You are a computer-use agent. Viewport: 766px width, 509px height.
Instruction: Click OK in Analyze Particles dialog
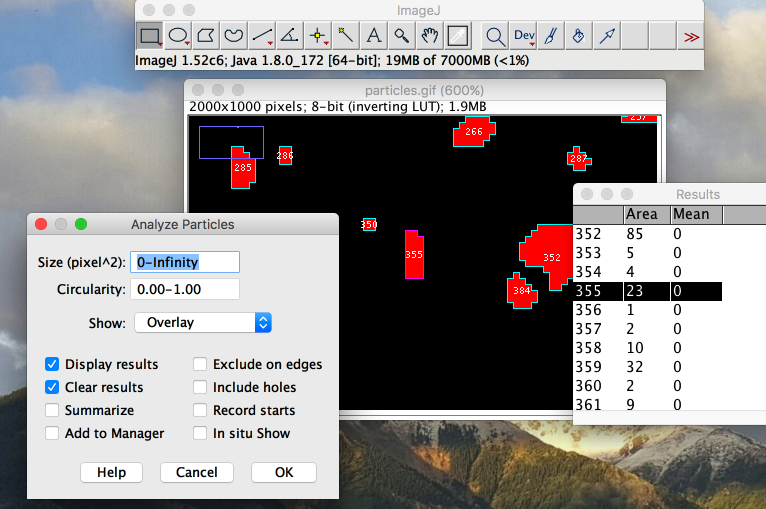(284, 472)
